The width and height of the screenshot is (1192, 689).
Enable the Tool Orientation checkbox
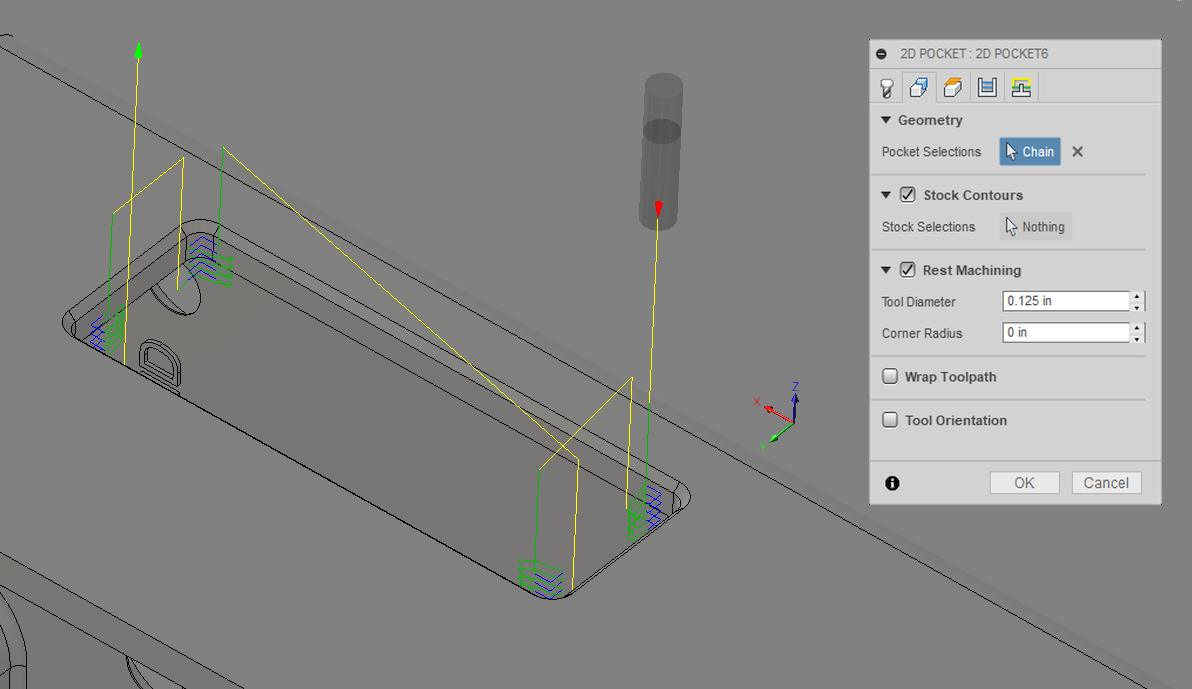tap(890, 420)
